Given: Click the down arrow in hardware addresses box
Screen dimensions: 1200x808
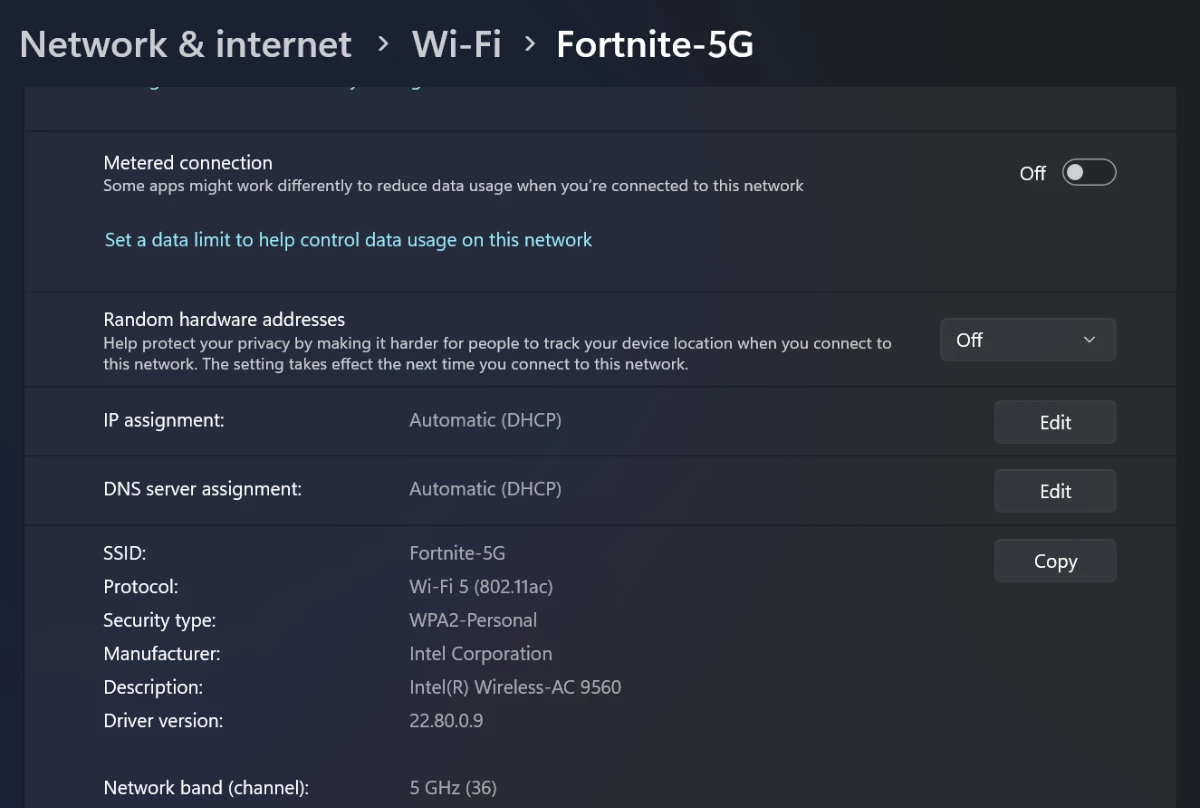Looking at the screenshot, I should (x=1089, y=340).
